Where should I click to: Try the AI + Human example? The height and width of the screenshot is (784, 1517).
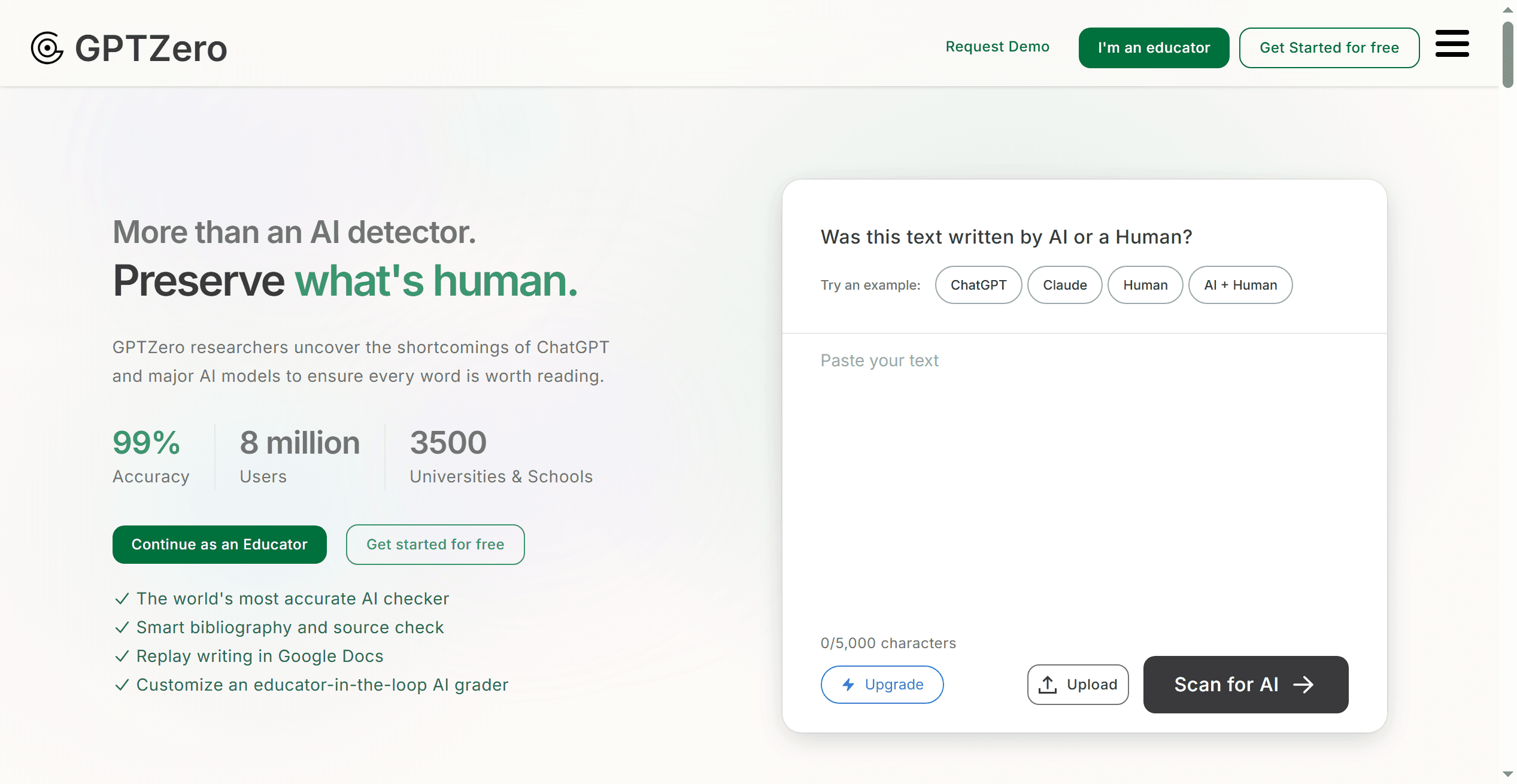click(1240, 285)
